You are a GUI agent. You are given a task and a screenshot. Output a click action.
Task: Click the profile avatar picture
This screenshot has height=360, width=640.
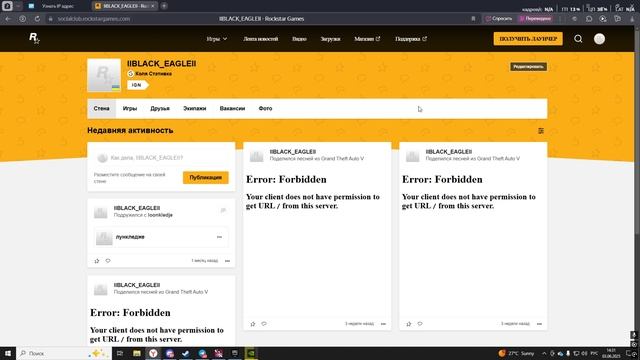pos(104,75)
